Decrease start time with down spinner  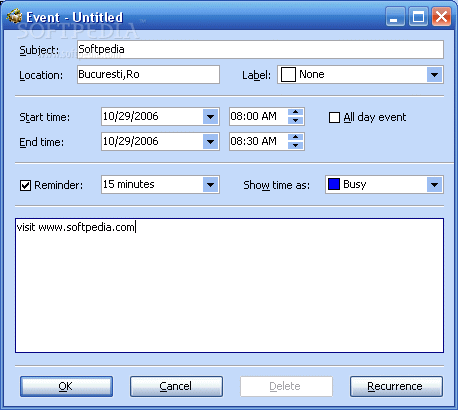295,121
